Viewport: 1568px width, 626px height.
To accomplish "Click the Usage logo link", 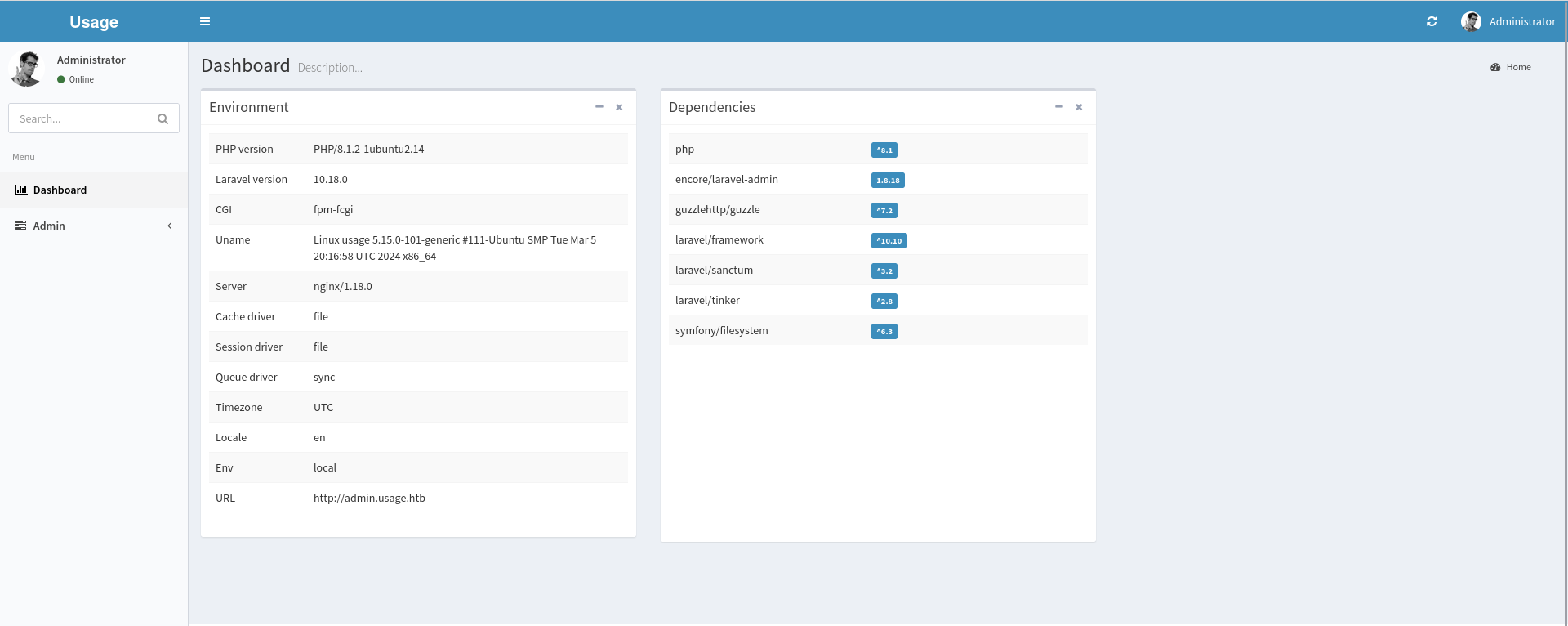I will tap(94, 22).
